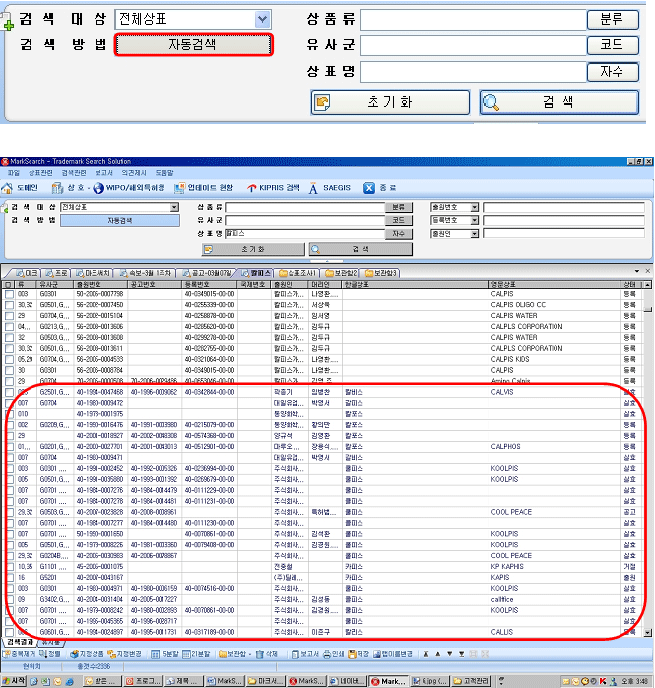Click enlarged 코드 button

coord(612,45)
